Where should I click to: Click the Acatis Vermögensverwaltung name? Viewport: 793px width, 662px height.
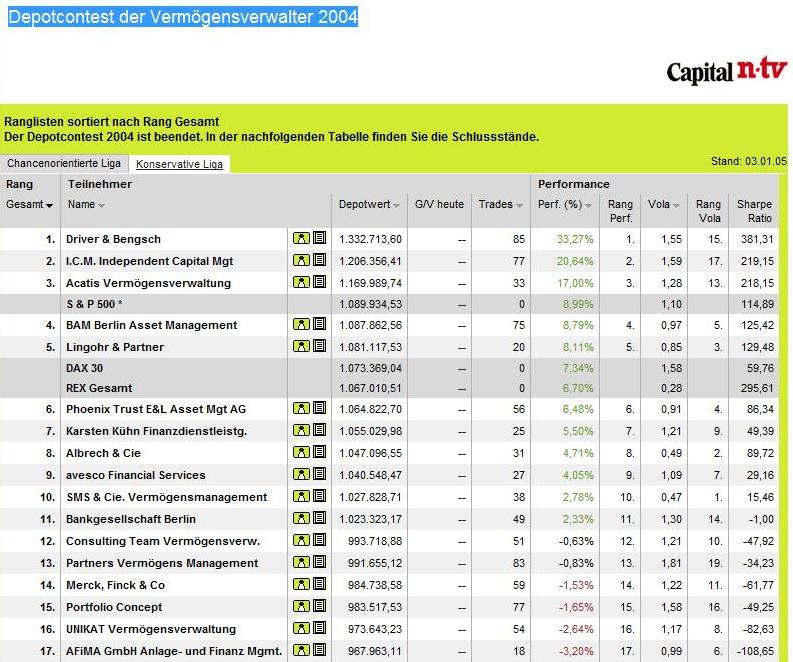coord(148,283)
